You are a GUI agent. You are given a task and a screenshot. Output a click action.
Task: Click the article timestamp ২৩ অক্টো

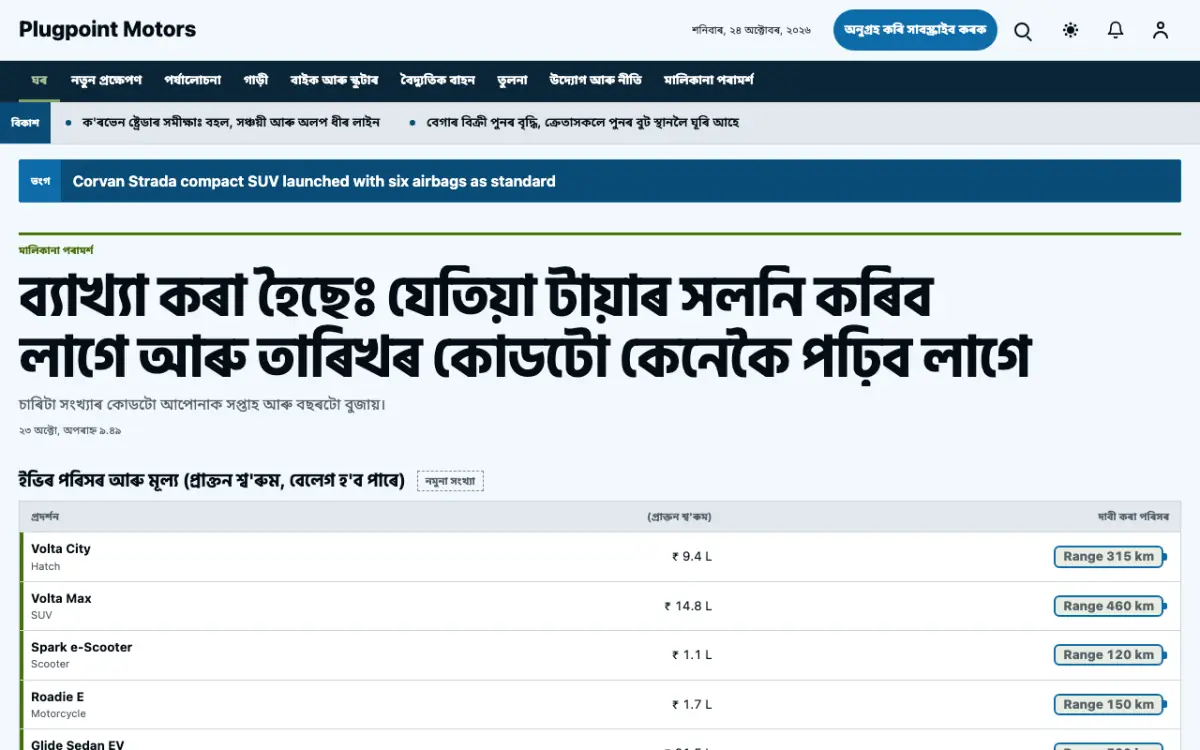pos(70,431)
